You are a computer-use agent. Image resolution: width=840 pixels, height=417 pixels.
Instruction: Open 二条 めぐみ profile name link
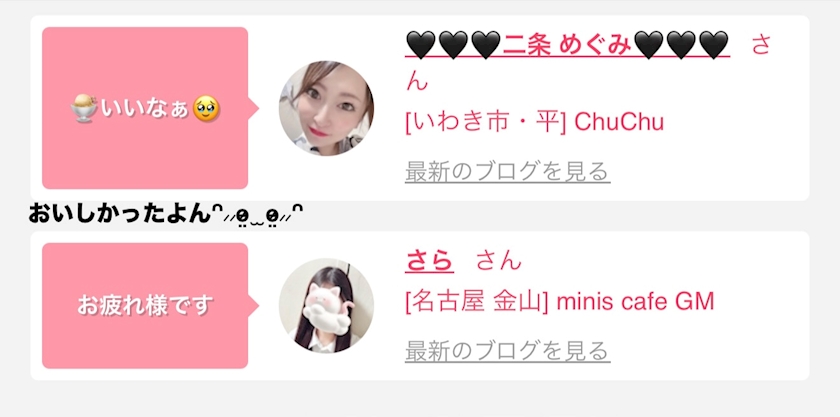click(x=567, y=44)
